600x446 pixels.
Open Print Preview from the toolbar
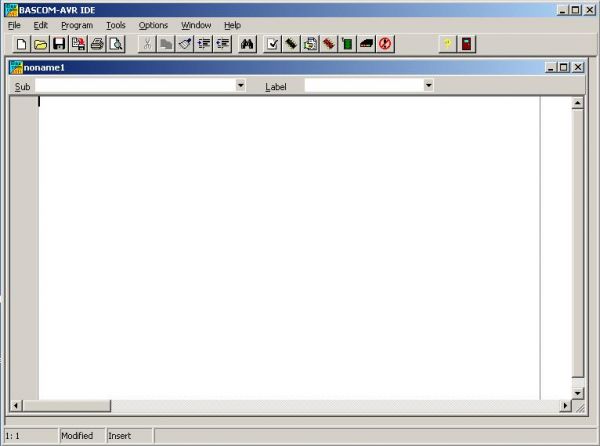pyautogui.click(x=117, y=44)
